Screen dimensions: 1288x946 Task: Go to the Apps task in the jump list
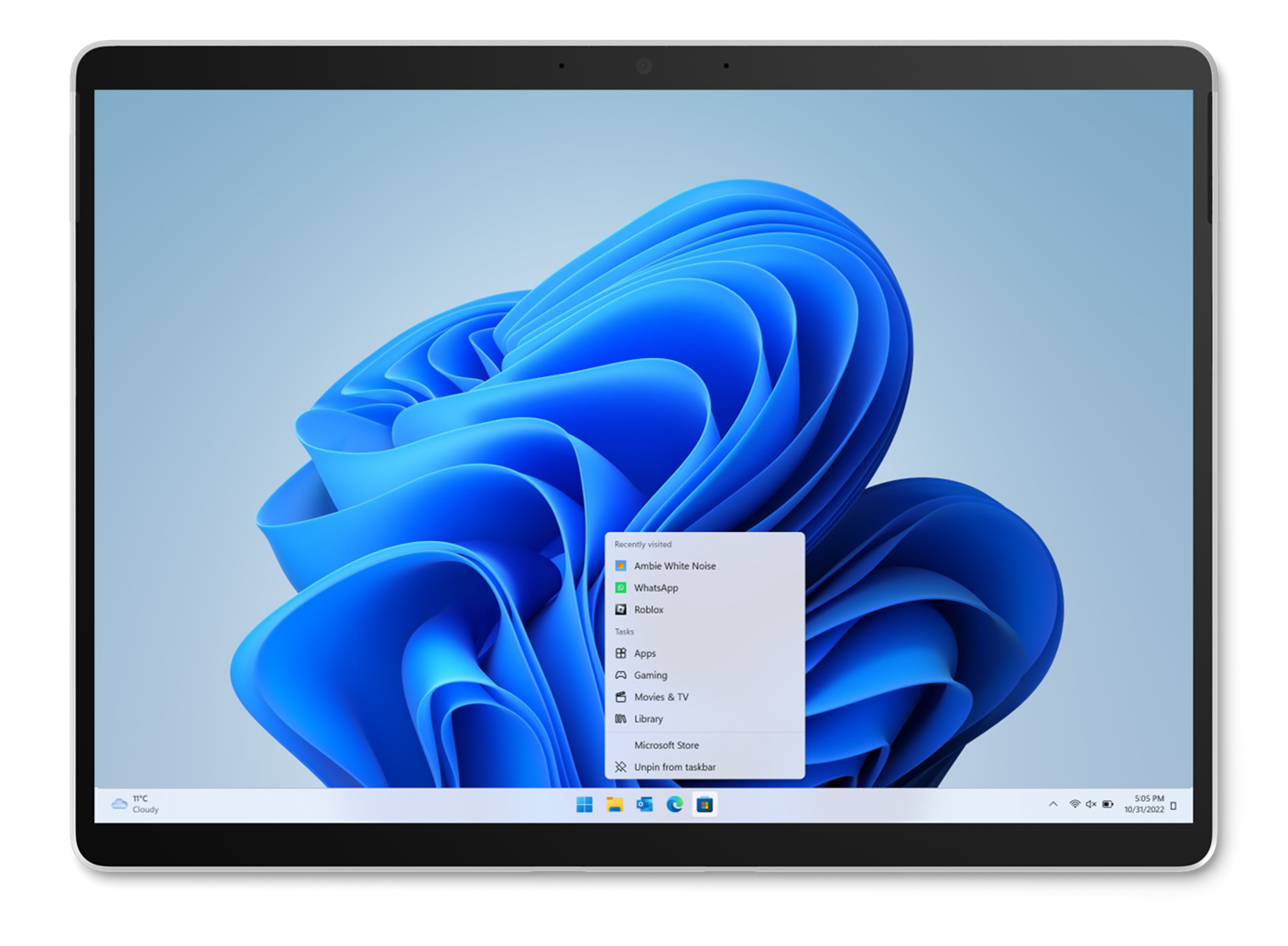(x=645, y=654)
